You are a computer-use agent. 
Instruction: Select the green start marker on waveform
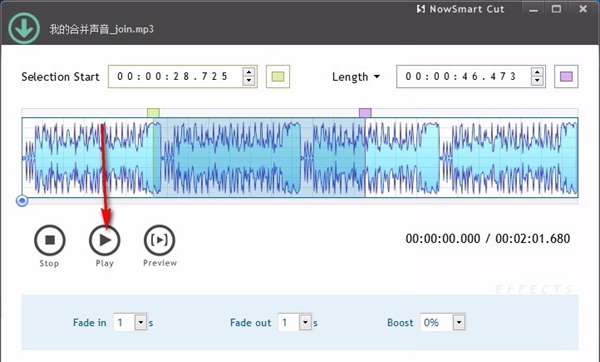[x=153, y=113]
